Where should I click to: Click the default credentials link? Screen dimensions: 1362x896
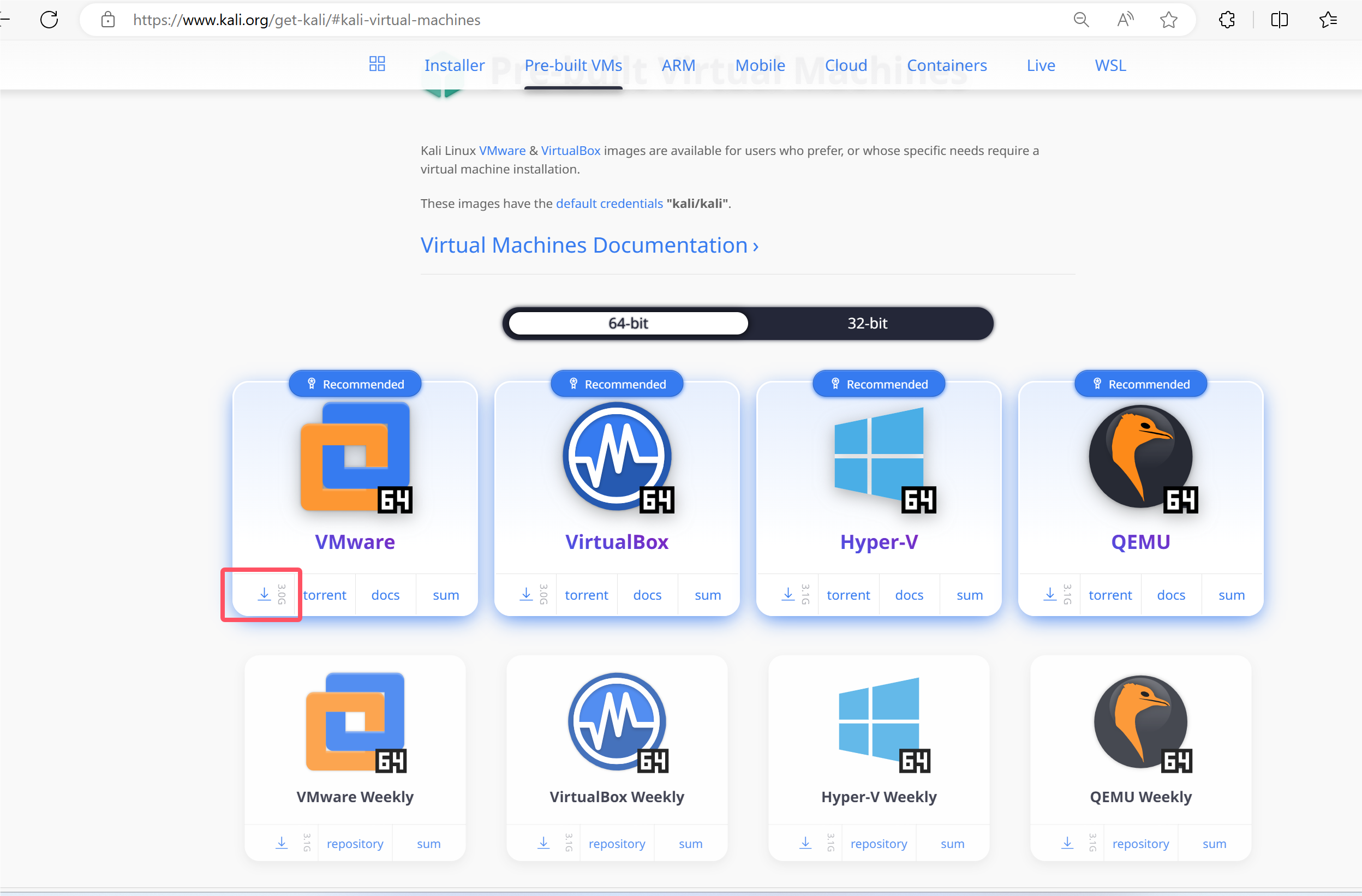[x=609, y=204]
